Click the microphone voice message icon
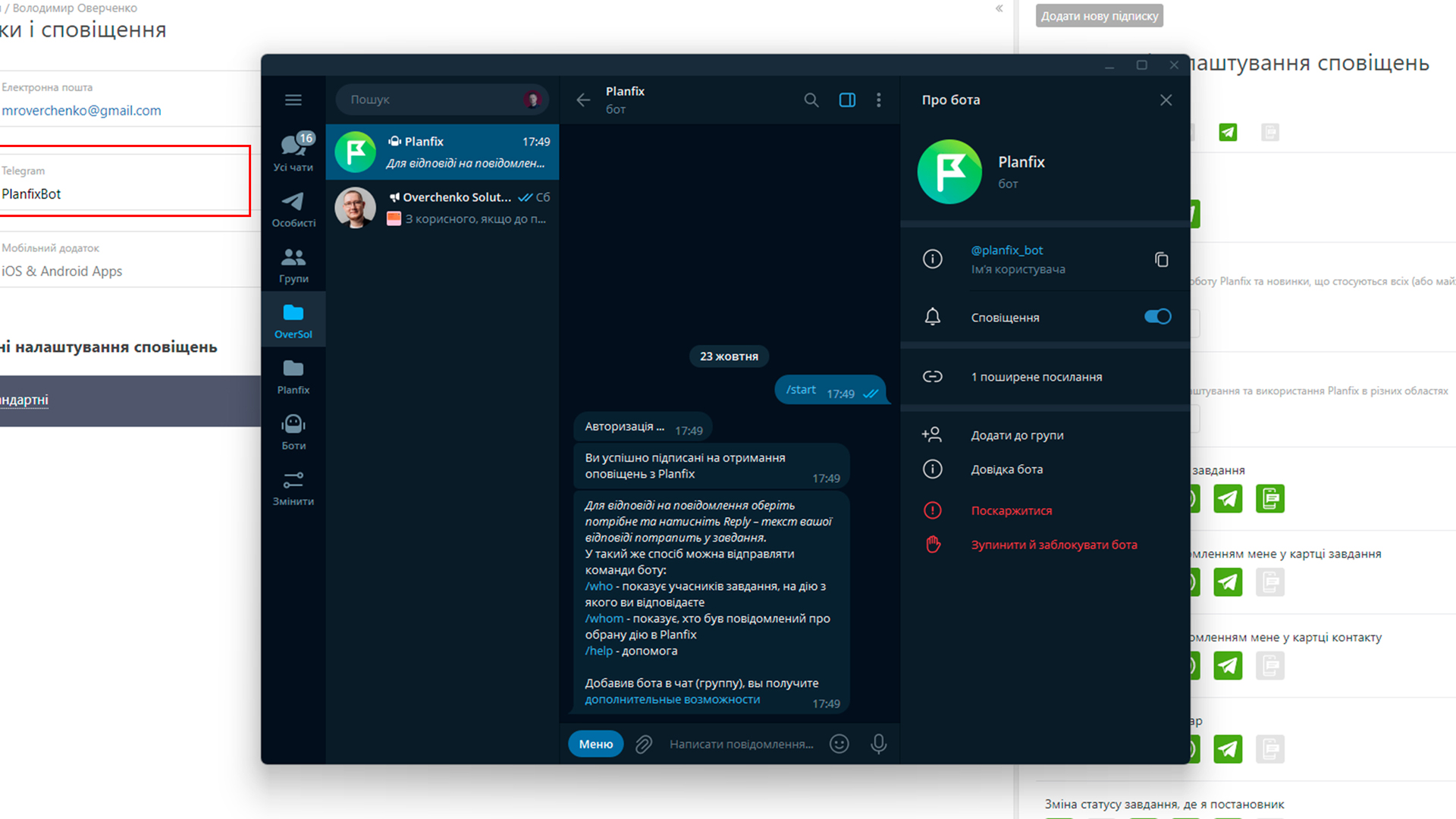The height and width of the screenshot is (819, 1456). pos(879,744)
